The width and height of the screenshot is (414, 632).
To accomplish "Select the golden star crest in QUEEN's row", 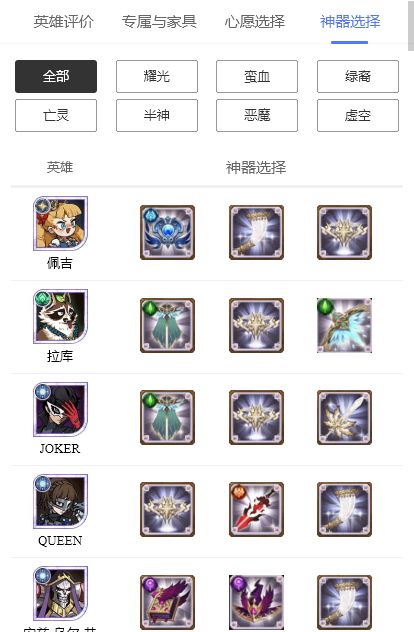I will click(167, 509).
